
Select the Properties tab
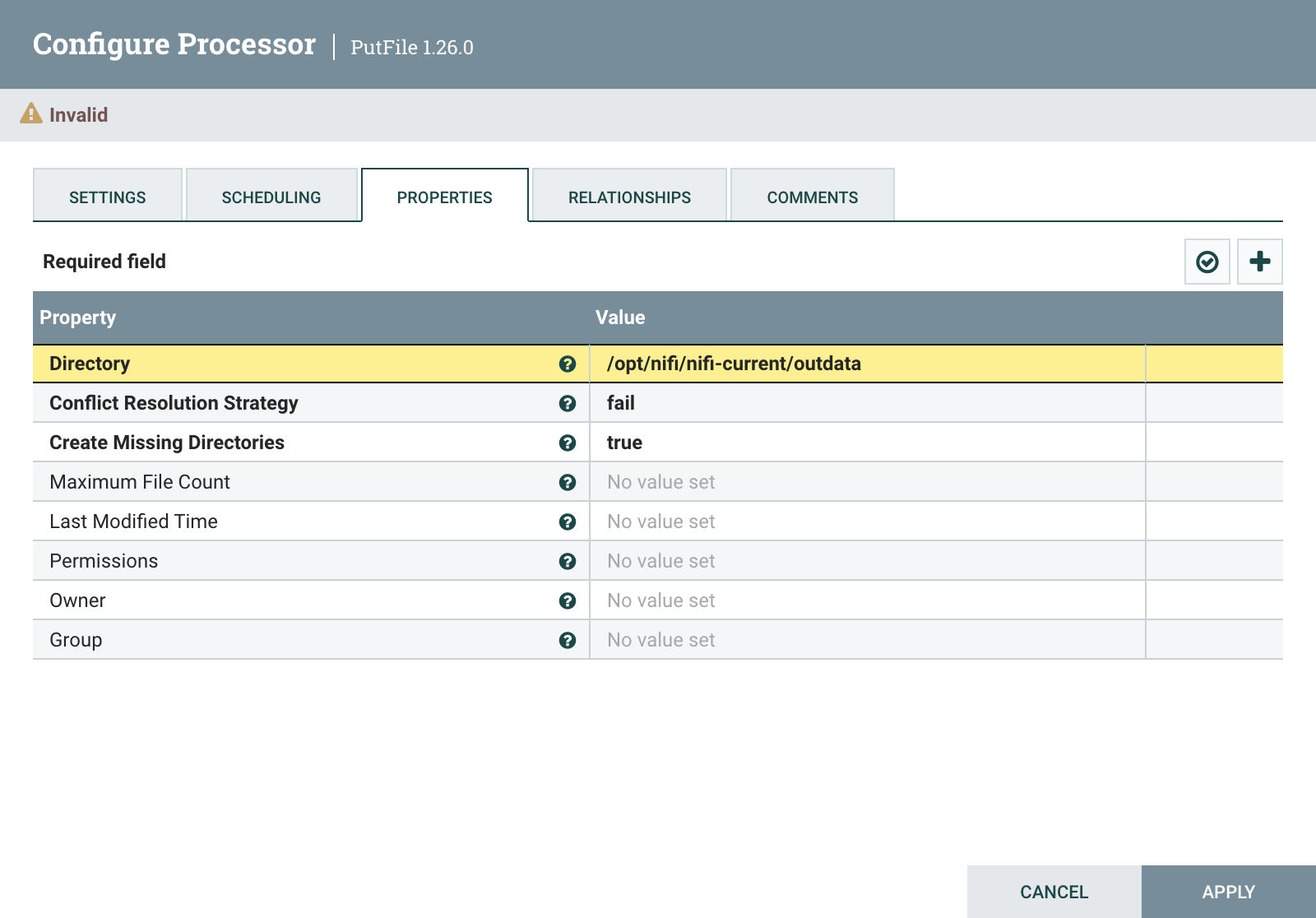(445, 195)
